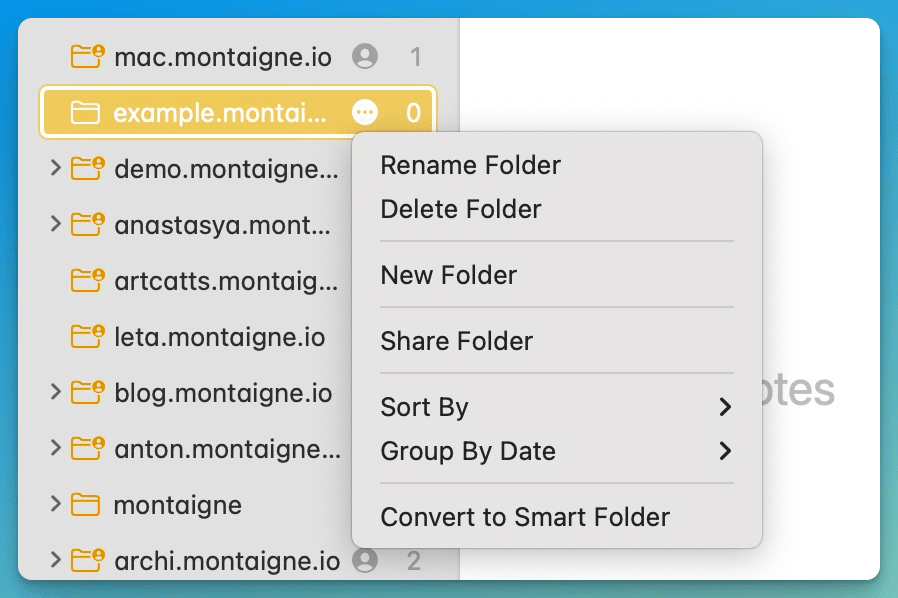Click shared-person icon next to mac.montaigne.io
This screenshot has height=598, width=898.
click(365, 56)
